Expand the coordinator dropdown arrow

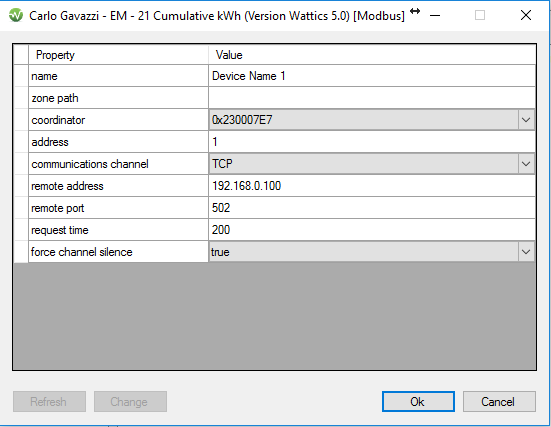tap(526, 120)
